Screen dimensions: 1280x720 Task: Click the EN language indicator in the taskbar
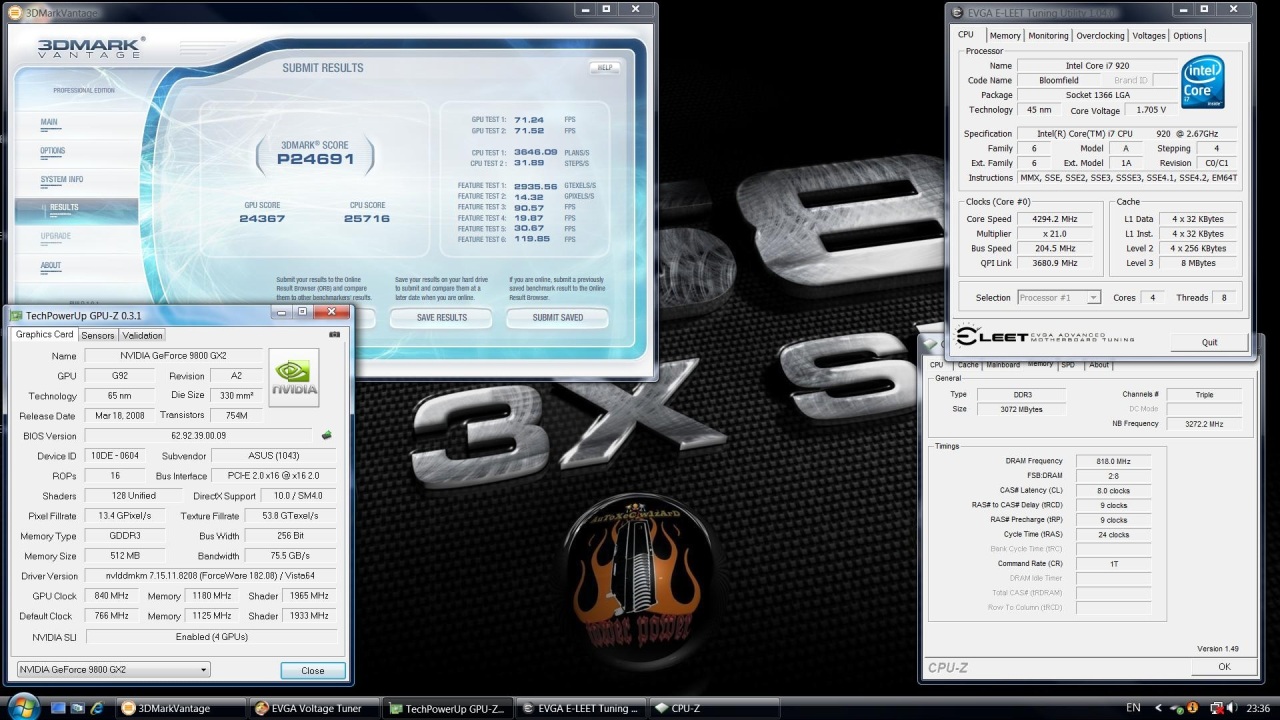point(1133,708)
